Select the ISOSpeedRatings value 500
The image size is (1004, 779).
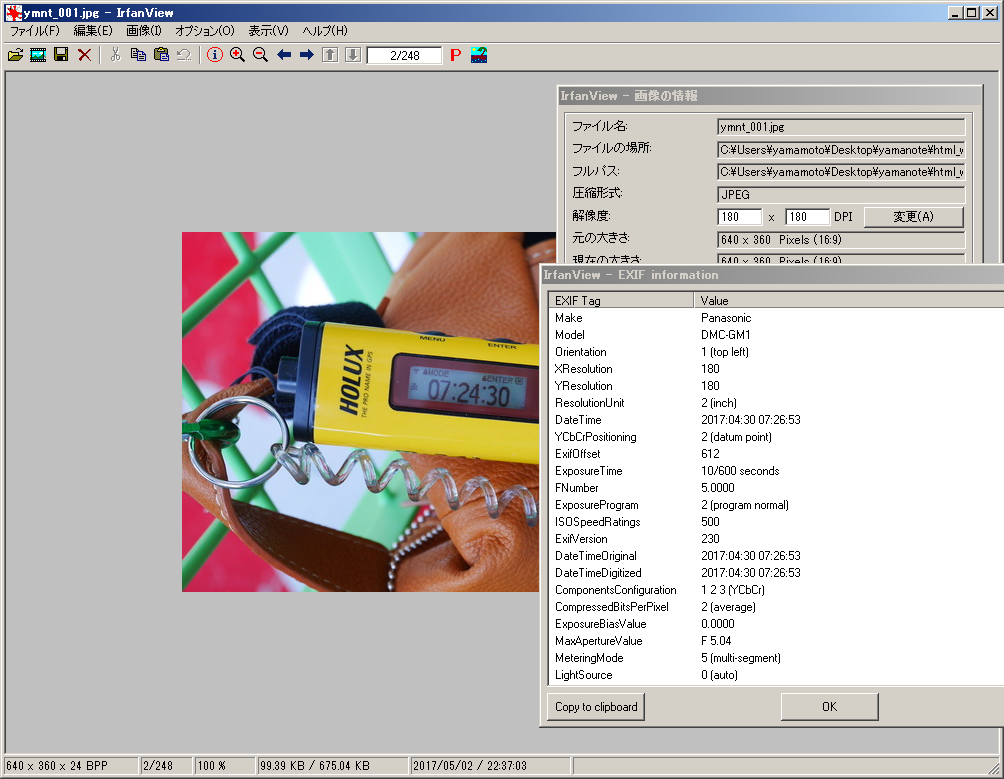click(710, 522)
